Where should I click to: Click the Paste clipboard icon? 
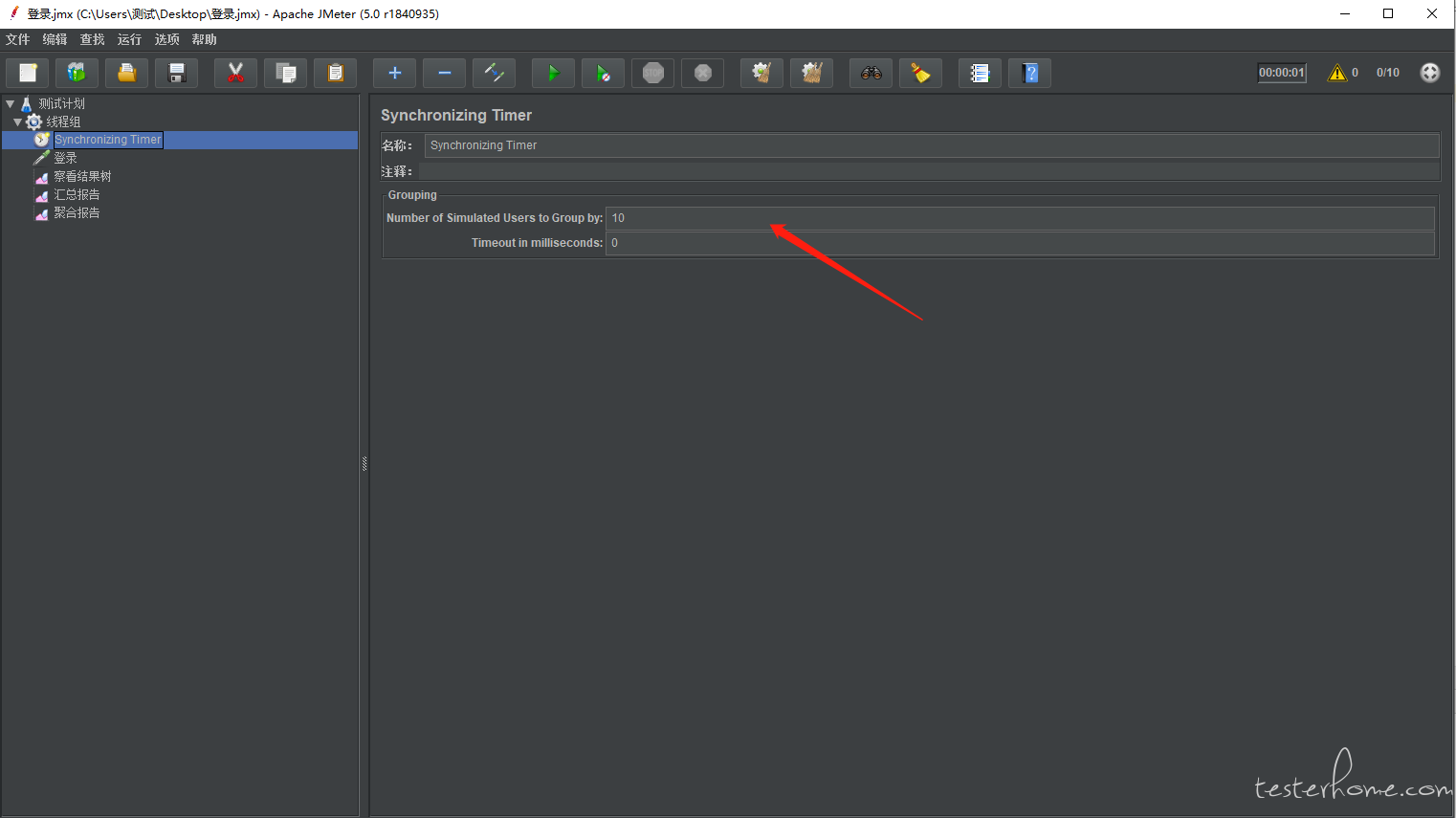coord(335,73)
